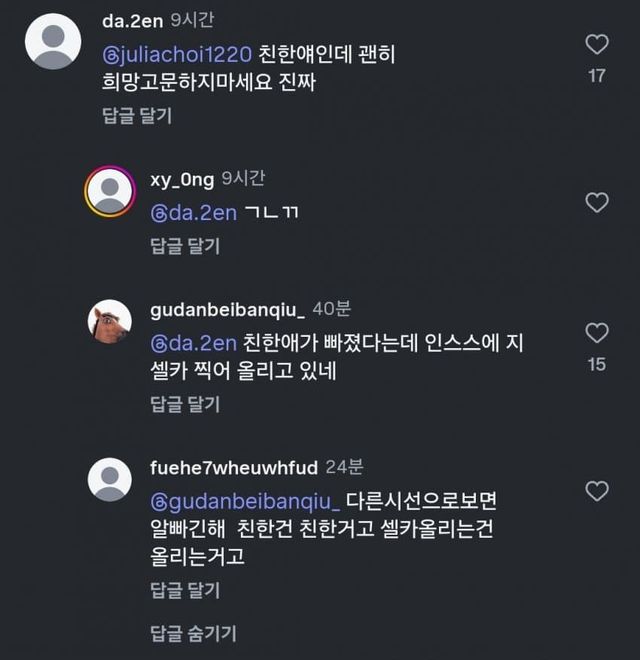This screenshot has width=640, height=660.
Task: Like xy_0ng's reply with the heart
Action: (596, 202)
